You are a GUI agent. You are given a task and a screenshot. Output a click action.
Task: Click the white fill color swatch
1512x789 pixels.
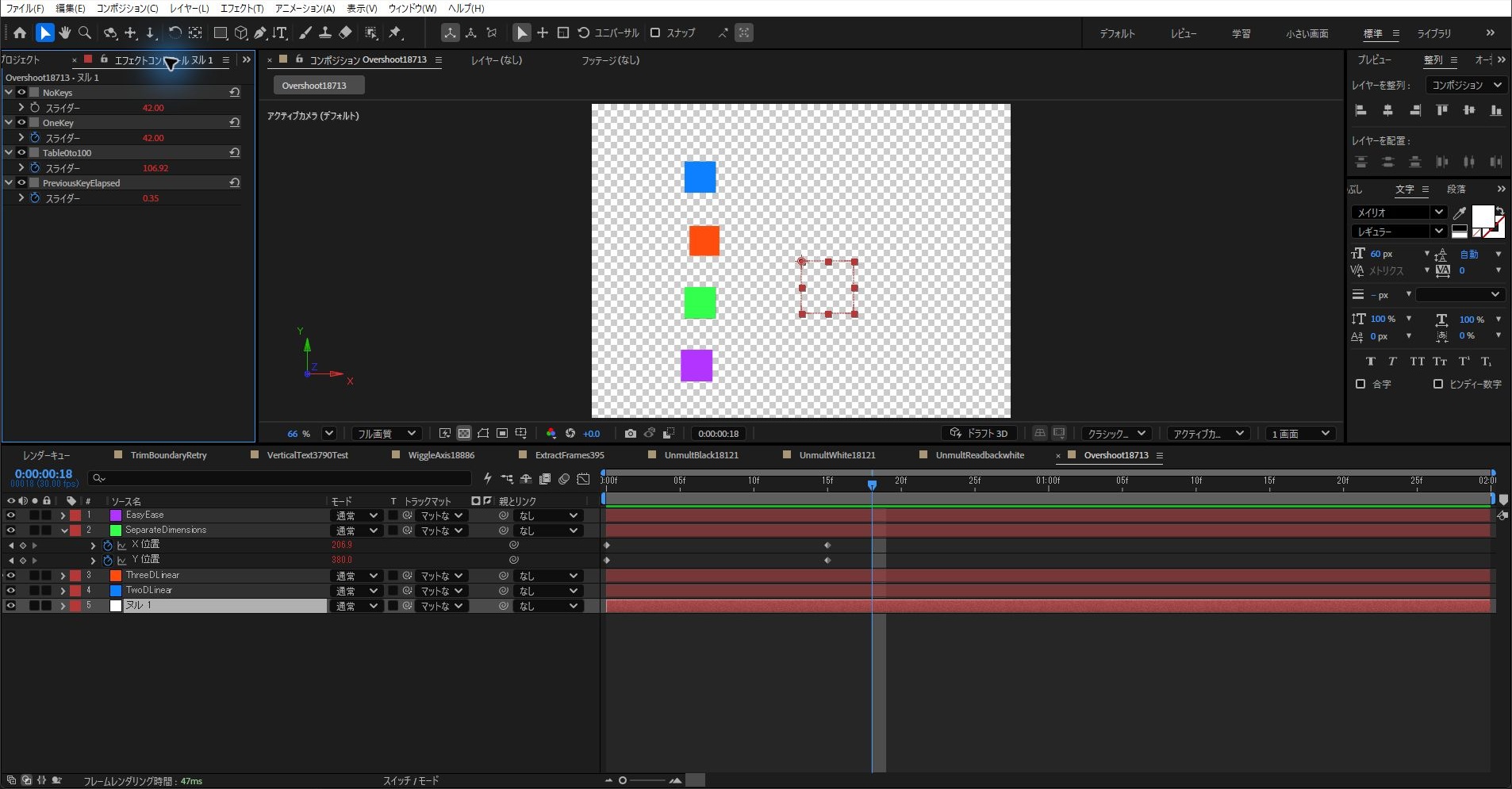point(1483,216)
